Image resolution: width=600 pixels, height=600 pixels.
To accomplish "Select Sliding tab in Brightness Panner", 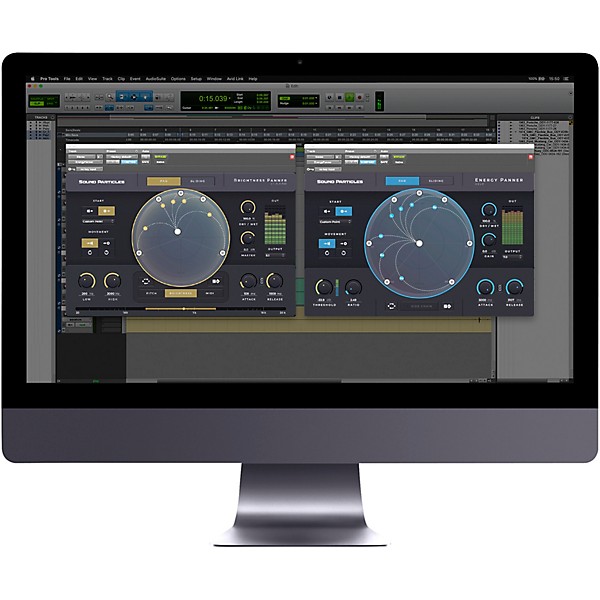I will pos(197,181).
